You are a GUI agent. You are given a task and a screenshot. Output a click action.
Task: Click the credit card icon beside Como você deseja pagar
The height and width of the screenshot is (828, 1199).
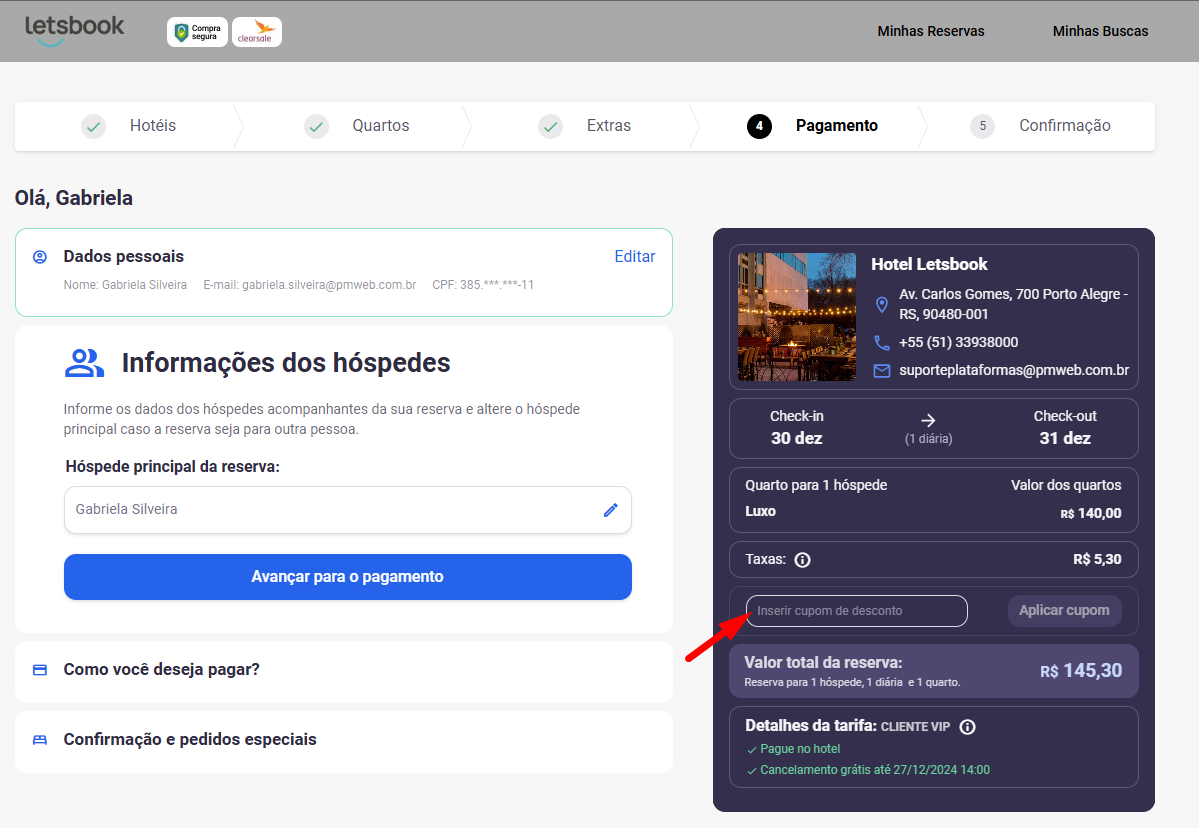coord(40,670)
